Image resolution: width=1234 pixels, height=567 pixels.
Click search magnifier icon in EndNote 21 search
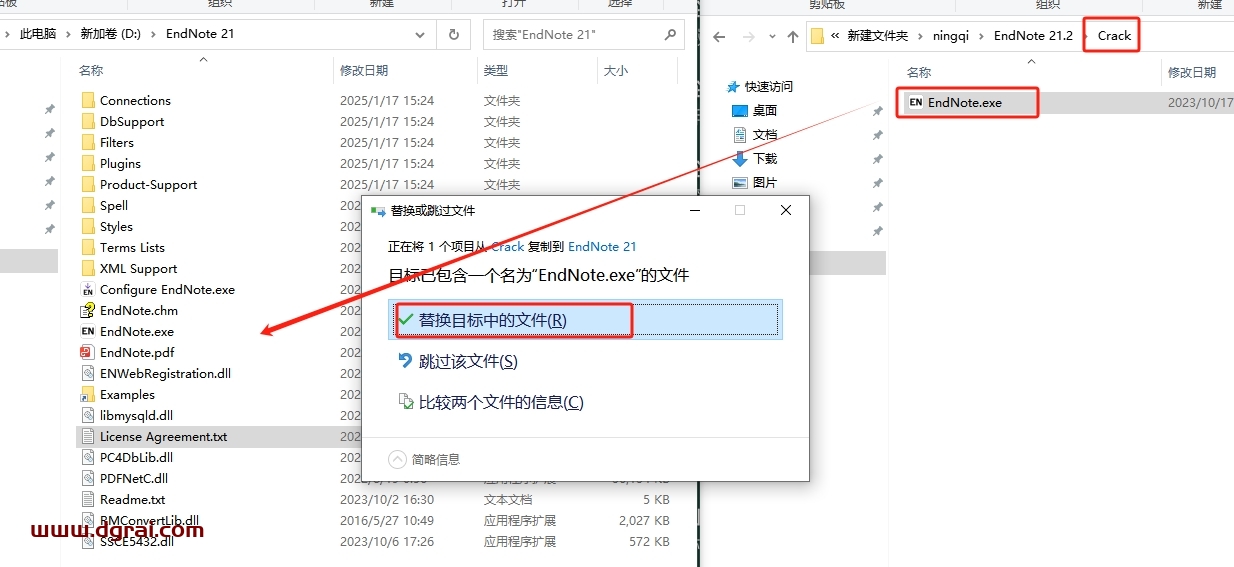pyautogui.click(x=670, y=34)
